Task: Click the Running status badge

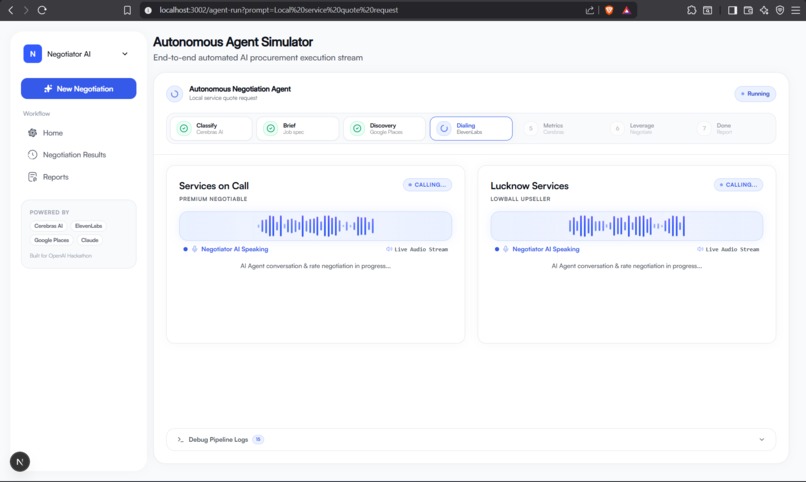Action: point(755,94)
